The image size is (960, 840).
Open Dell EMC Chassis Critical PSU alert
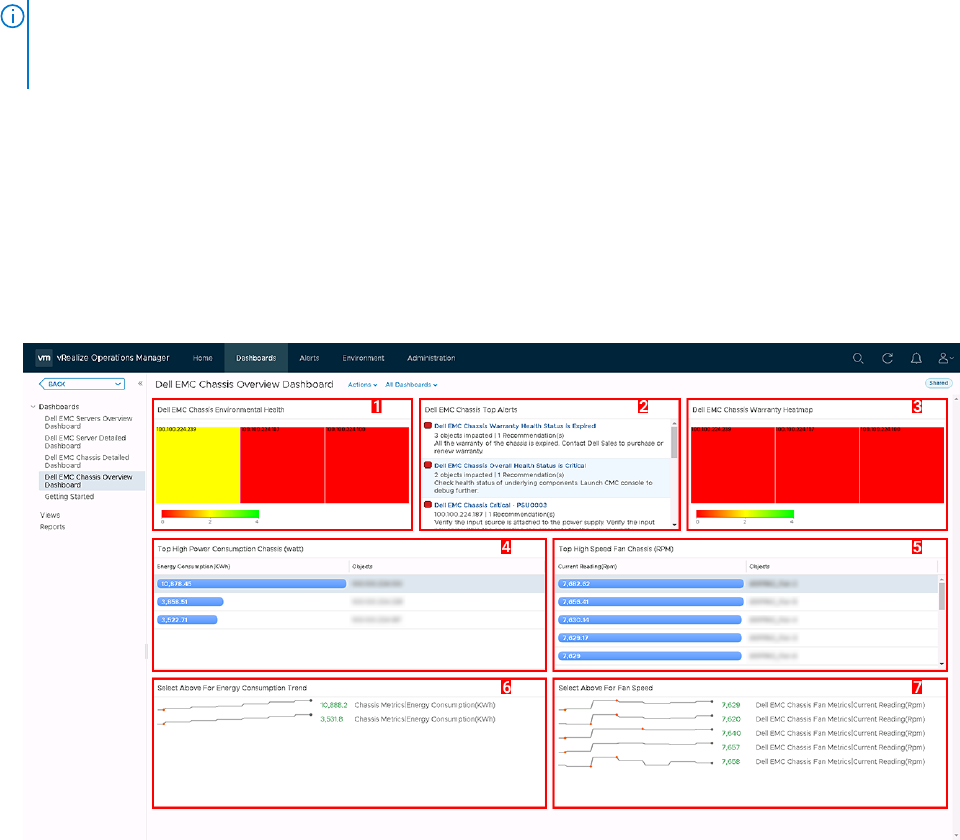coord(490,505)
